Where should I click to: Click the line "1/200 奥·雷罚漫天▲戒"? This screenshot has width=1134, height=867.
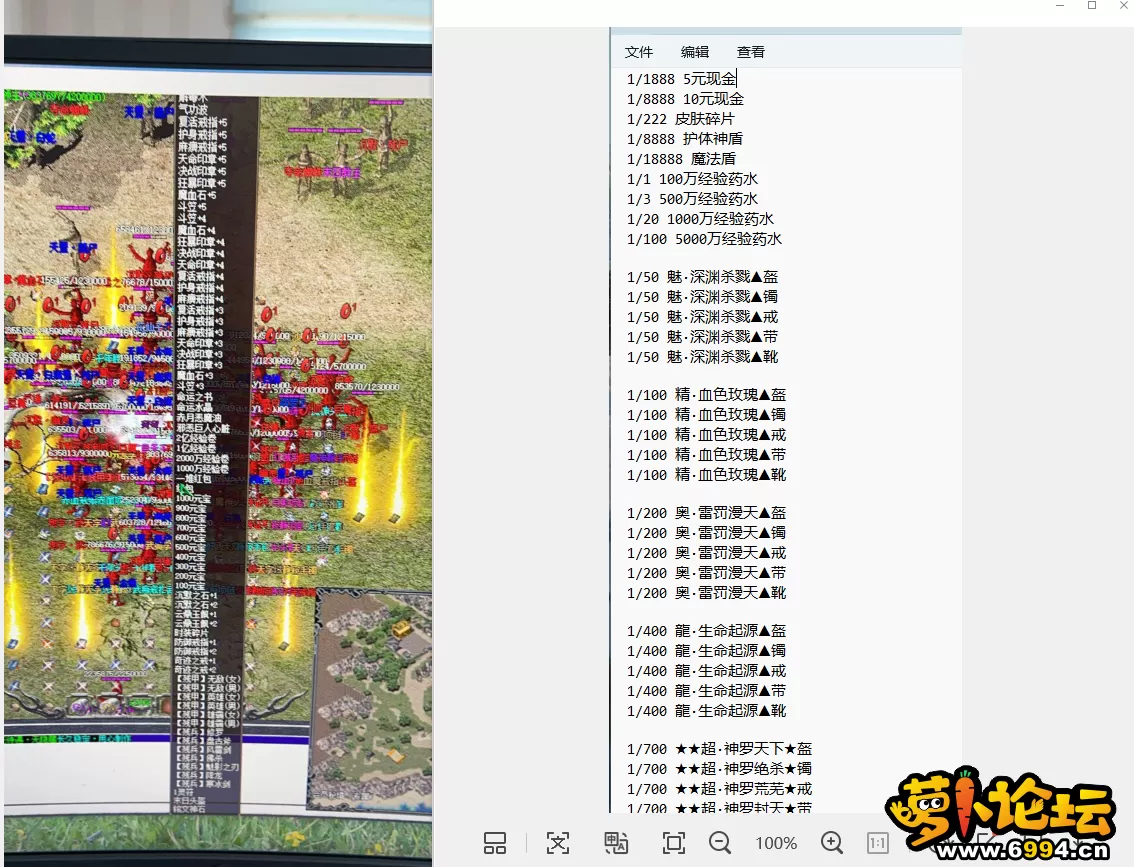click(x=707, y=553)
